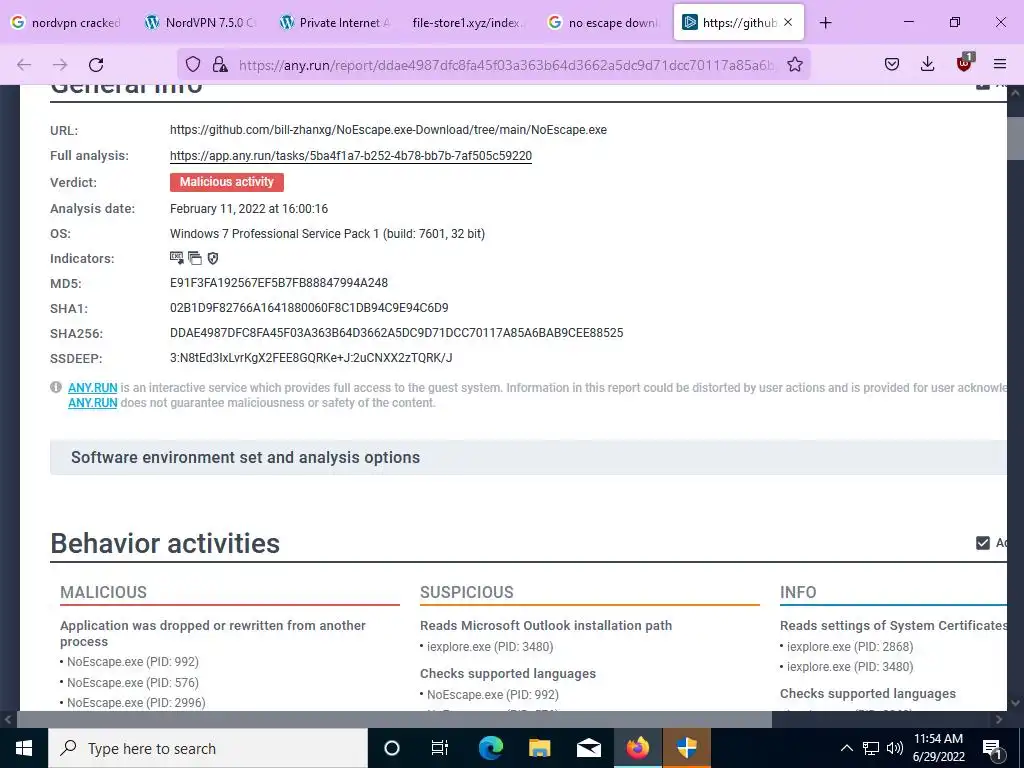Go back to the previous page

[24, 64]
